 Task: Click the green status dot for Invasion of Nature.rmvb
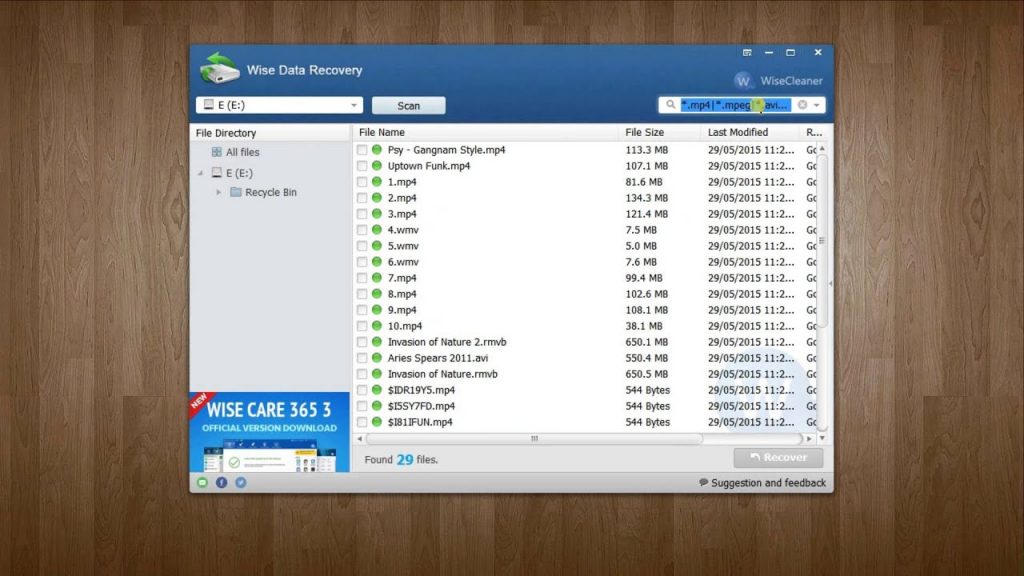(x=377, y=374)
